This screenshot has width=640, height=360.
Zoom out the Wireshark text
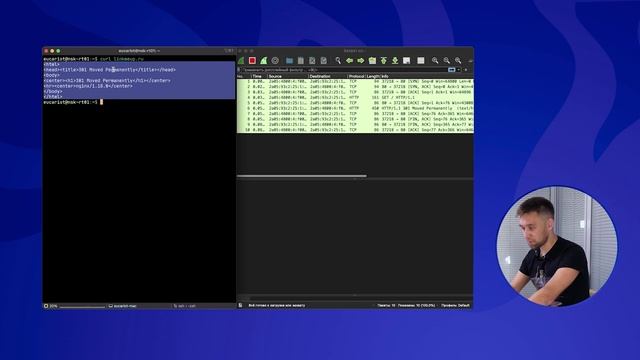click(x=447, y=60)
